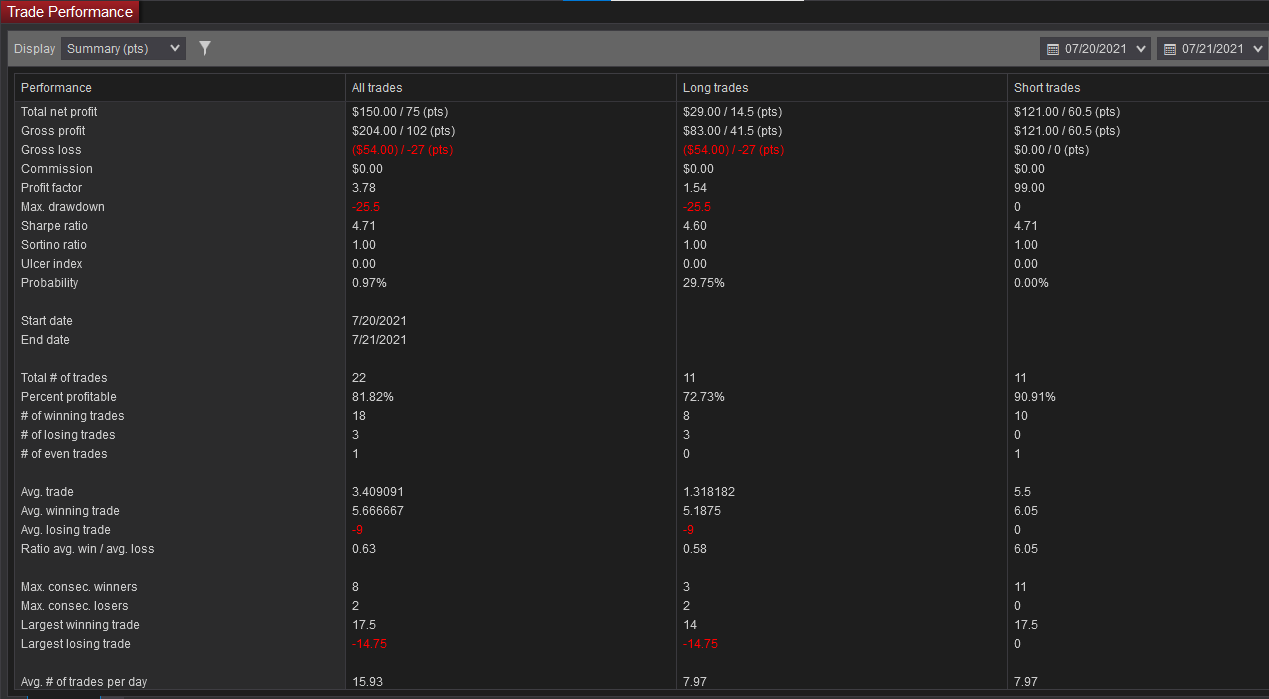Select the Max. drawdown row label
This screenshot has width=1269, height=699.
coord(63,207)
